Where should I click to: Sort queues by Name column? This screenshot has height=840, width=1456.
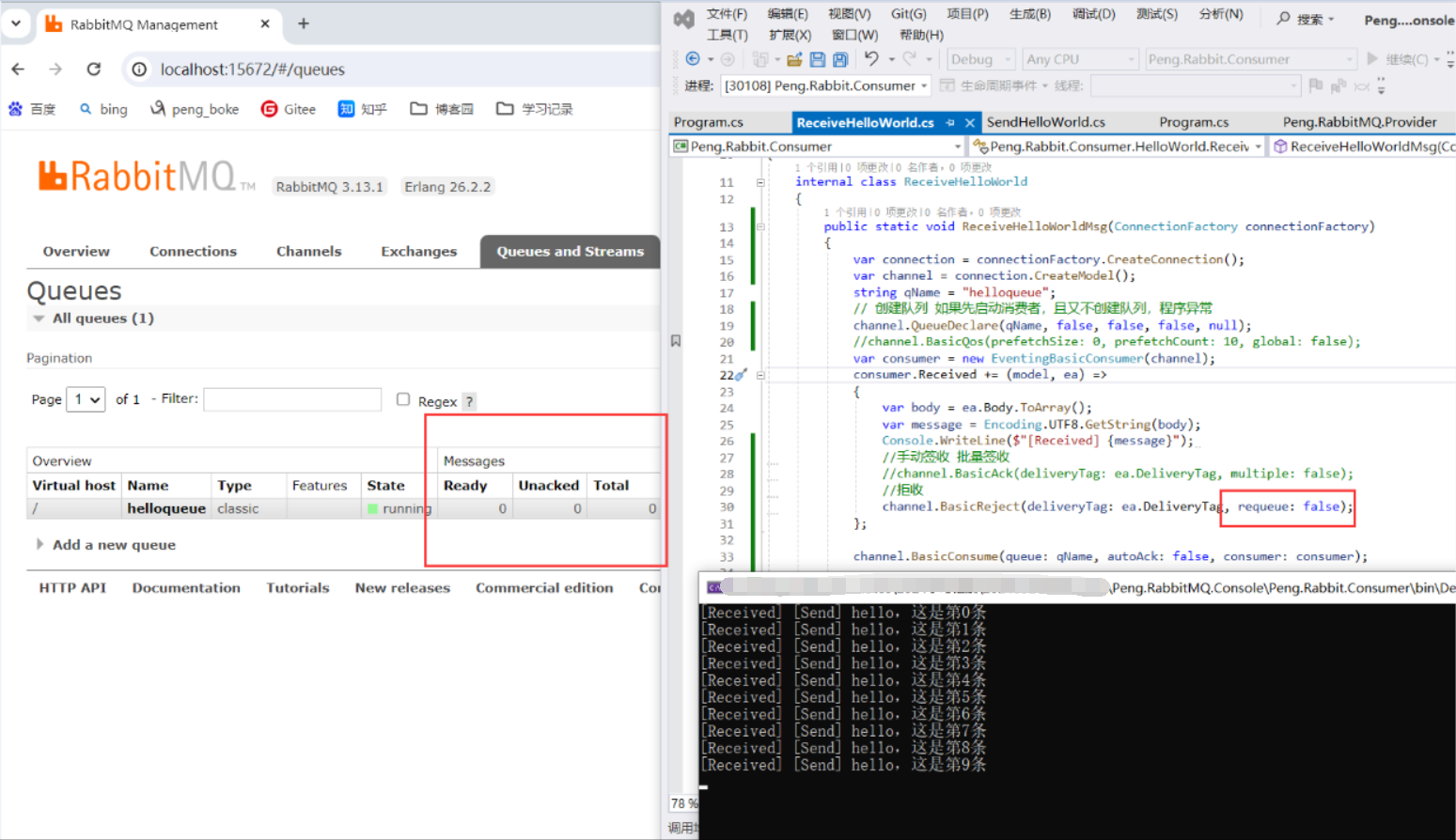click(148, 485)
